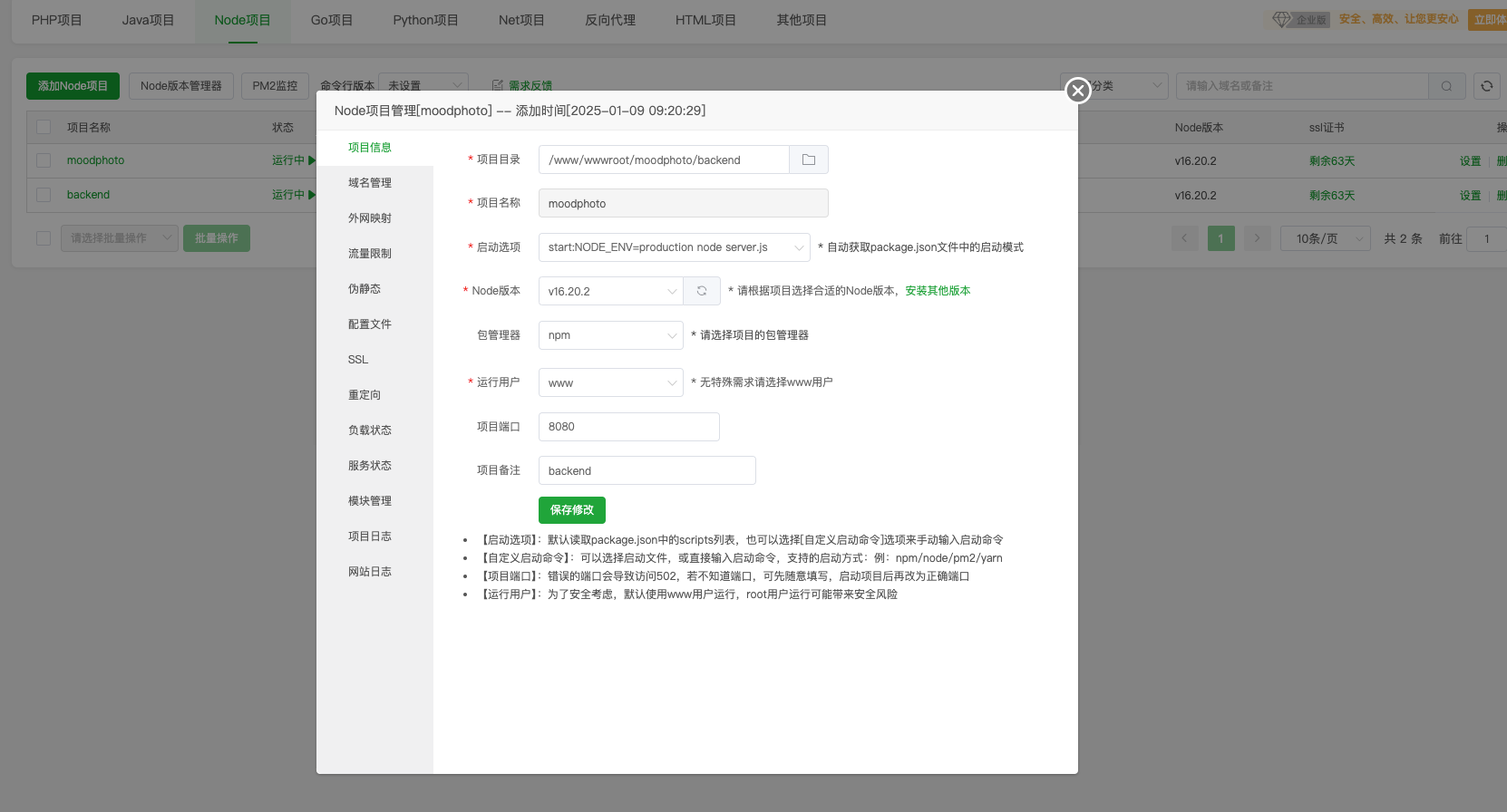Go to the next page arrow
This screenshot has height=812, width=1507.
coord(1257,238)
